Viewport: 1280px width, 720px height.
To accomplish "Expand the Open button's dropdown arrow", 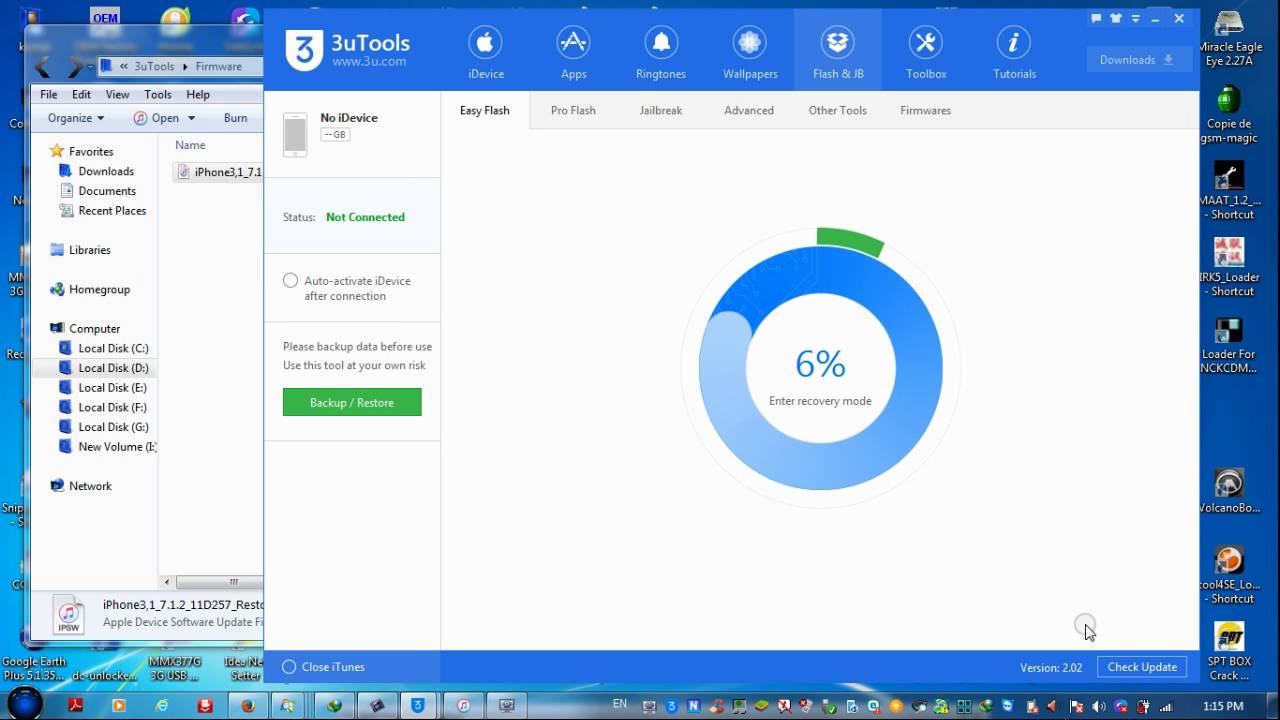I will coord(191,118).
